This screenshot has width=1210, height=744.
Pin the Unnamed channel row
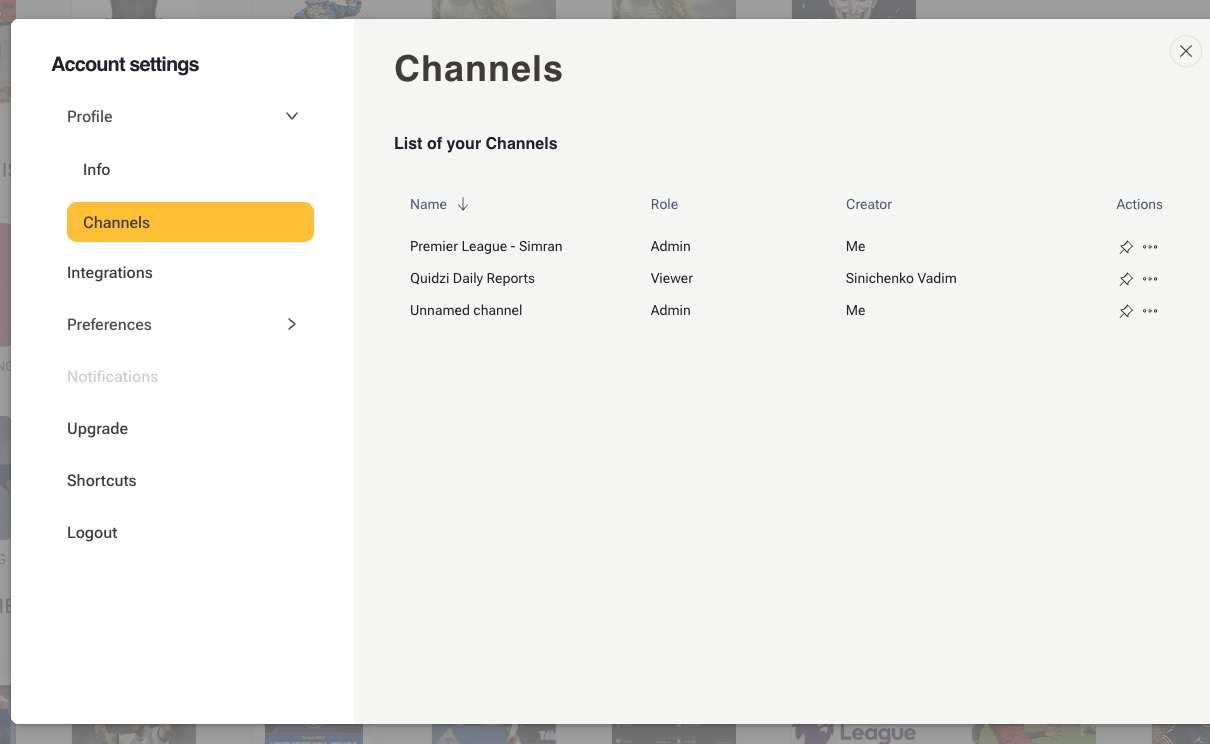coord(1126,311)
